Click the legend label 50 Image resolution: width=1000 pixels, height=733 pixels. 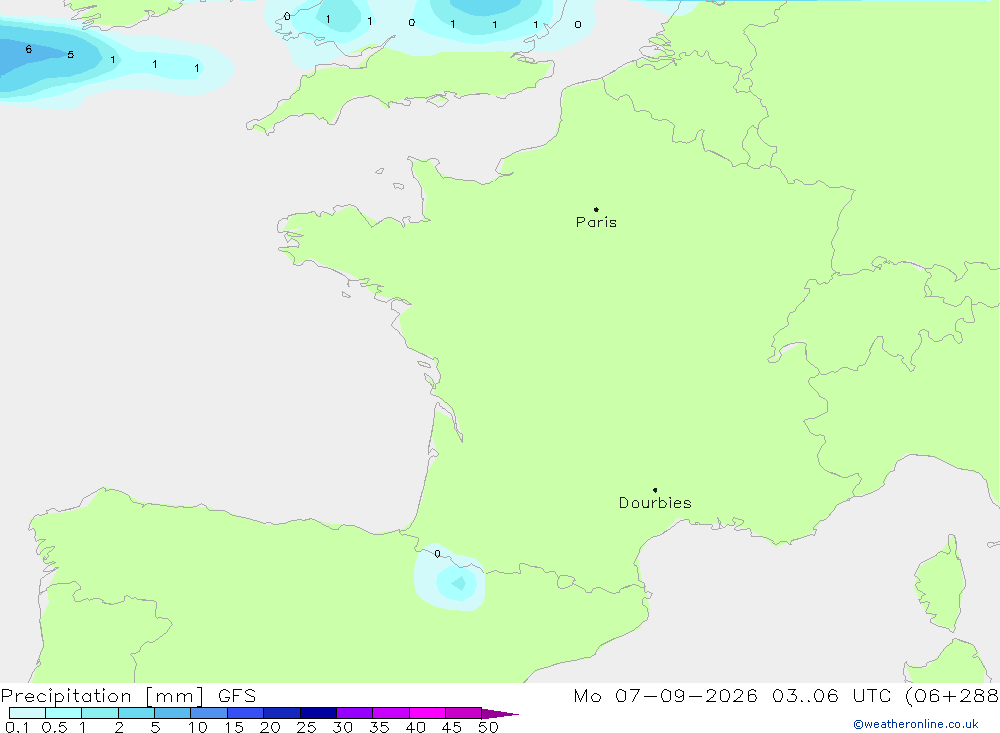pyautogui.click(x=488, y=727)
